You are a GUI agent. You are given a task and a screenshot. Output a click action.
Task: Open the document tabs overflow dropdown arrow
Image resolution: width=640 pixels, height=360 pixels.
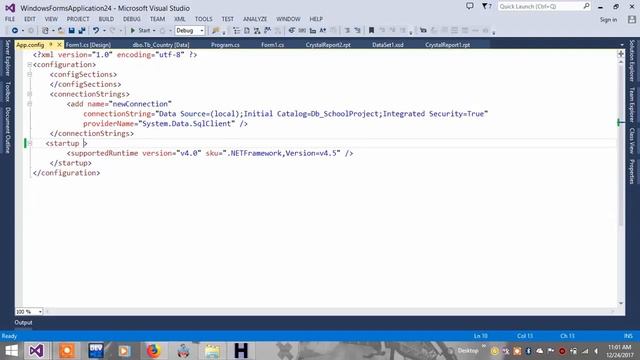click(622, 45)
